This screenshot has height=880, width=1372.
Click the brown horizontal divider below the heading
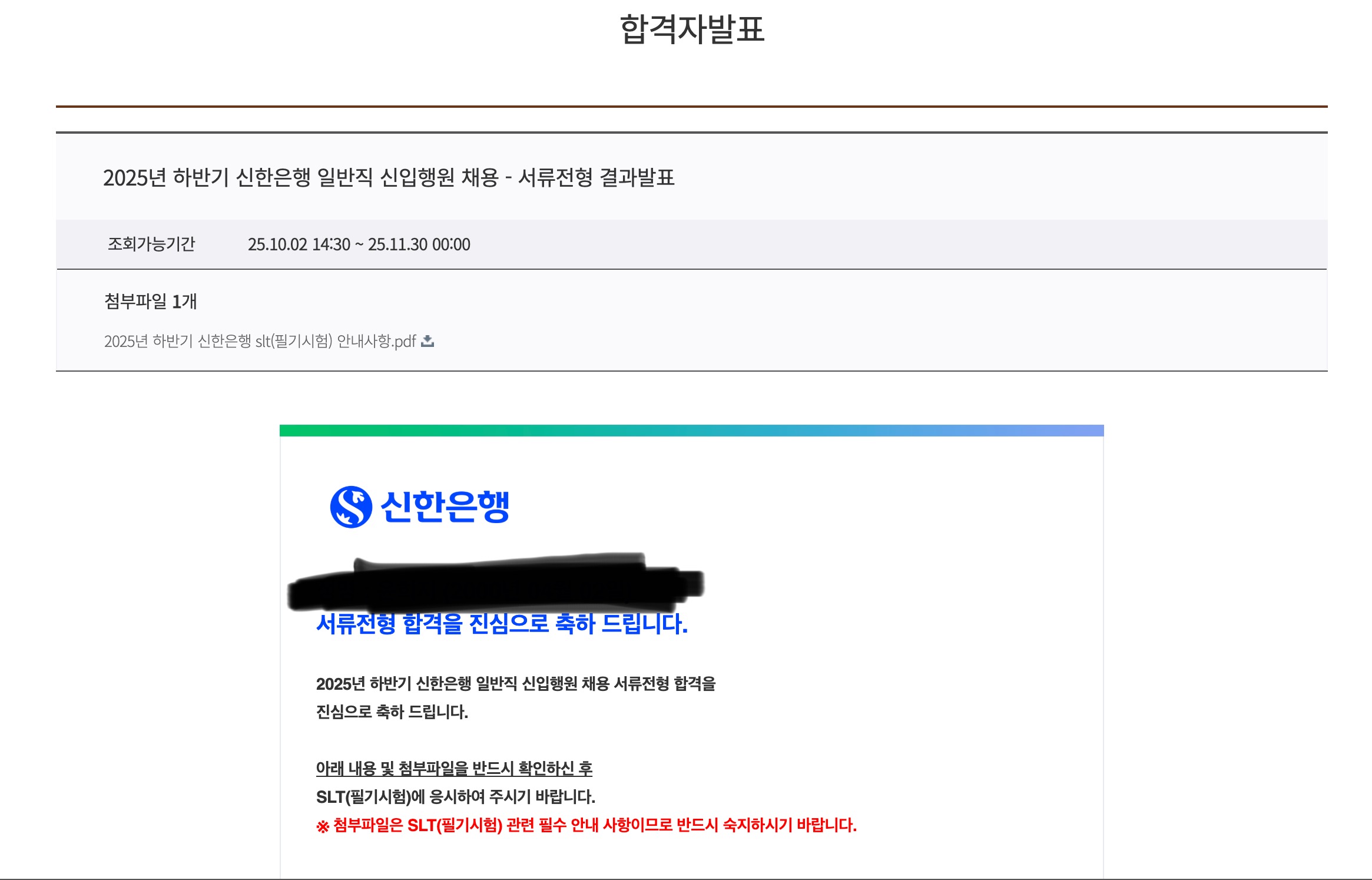click(691, 107)
